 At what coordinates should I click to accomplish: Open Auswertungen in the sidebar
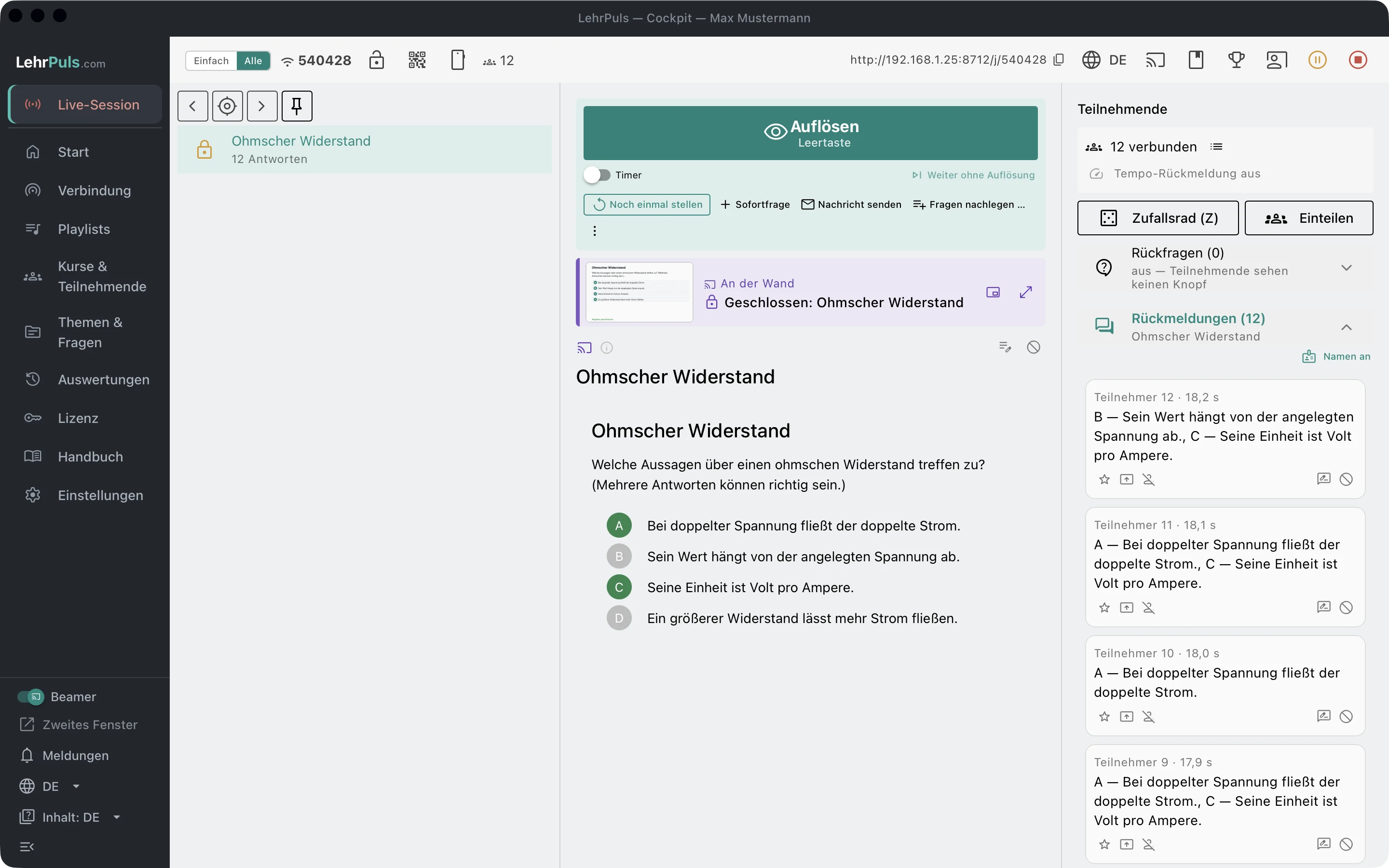(85, 380)
